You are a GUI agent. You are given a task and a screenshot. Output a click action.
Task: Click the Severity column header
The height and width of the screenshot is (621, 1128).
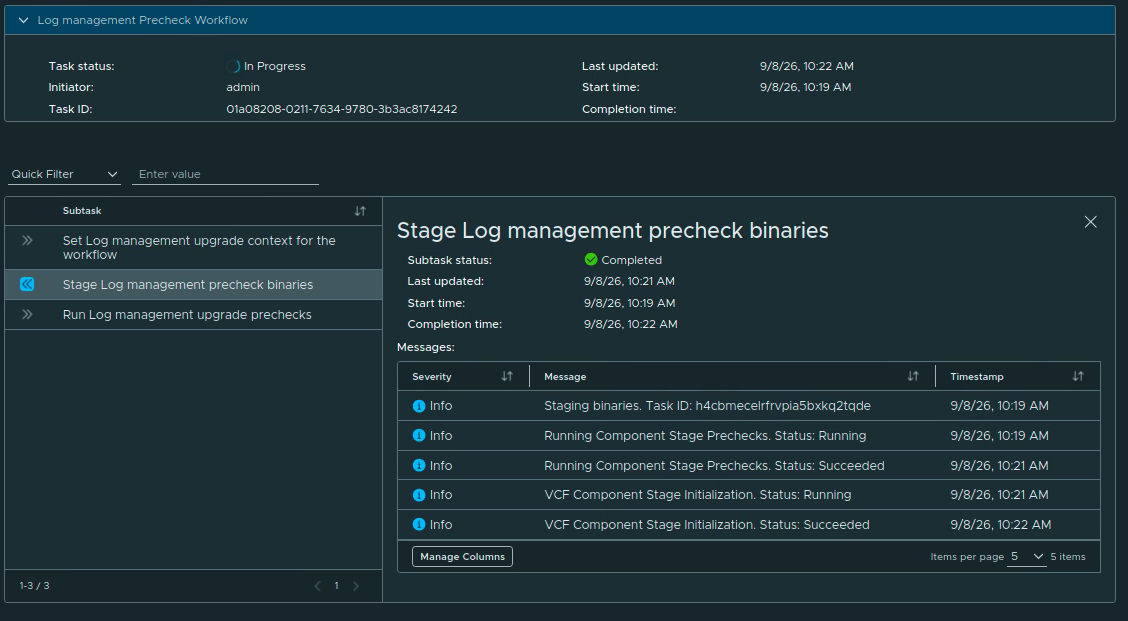(432, 377)
